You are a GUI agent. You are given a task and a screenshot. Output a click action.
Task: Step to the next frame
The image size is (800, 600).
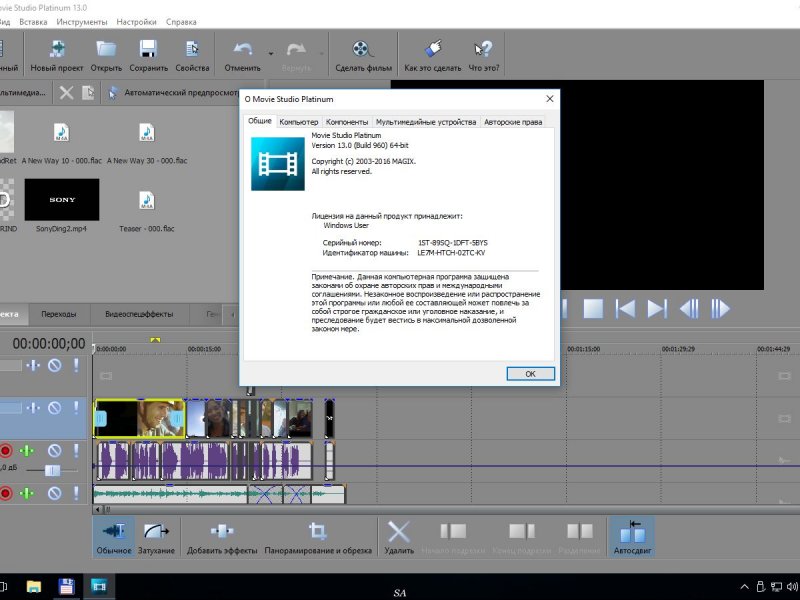tap(720, 309)
